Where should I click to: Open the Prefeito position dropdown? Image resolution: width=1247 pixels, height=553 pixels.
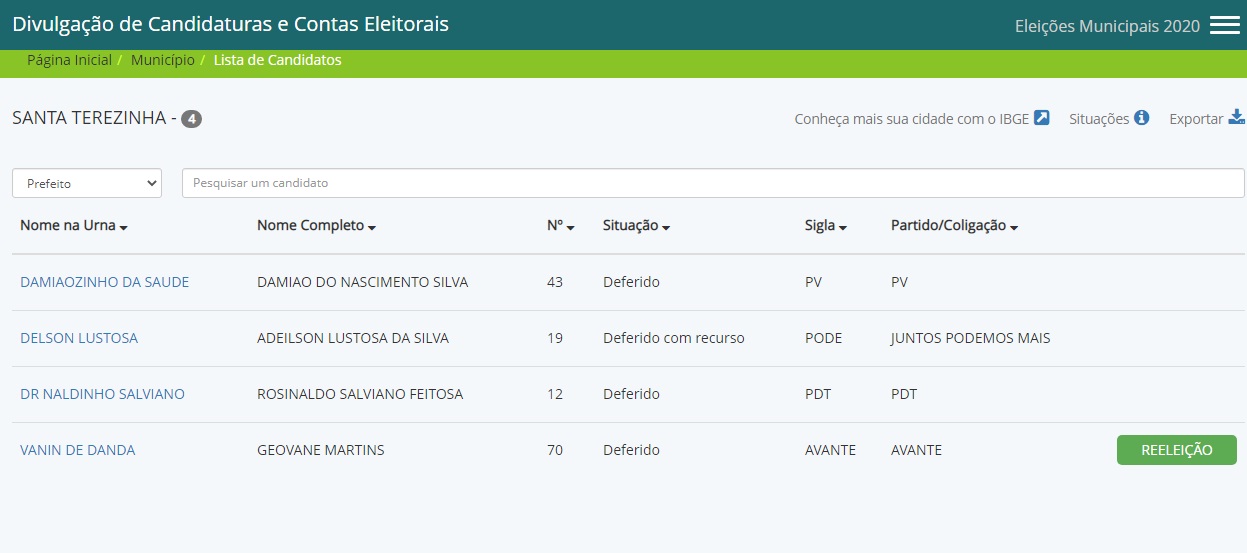click(87, 183)
